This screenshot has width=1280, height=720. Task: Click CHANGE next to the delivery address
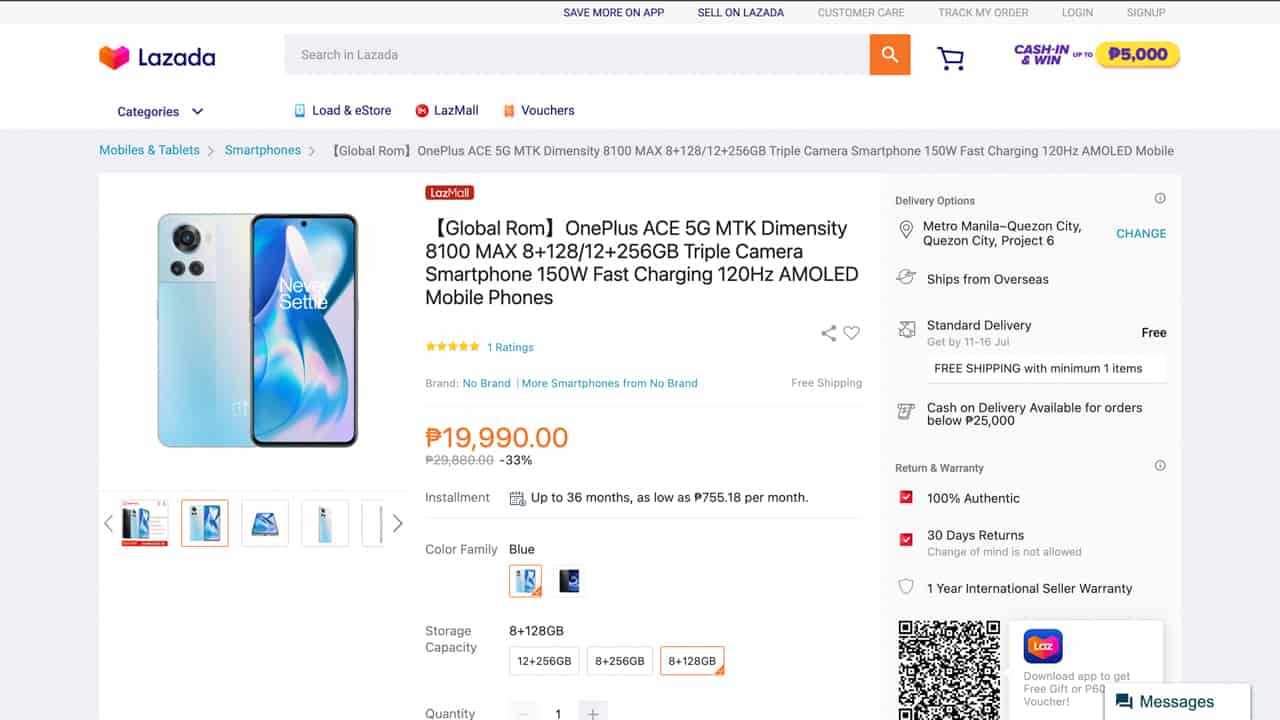point(1140,233)
